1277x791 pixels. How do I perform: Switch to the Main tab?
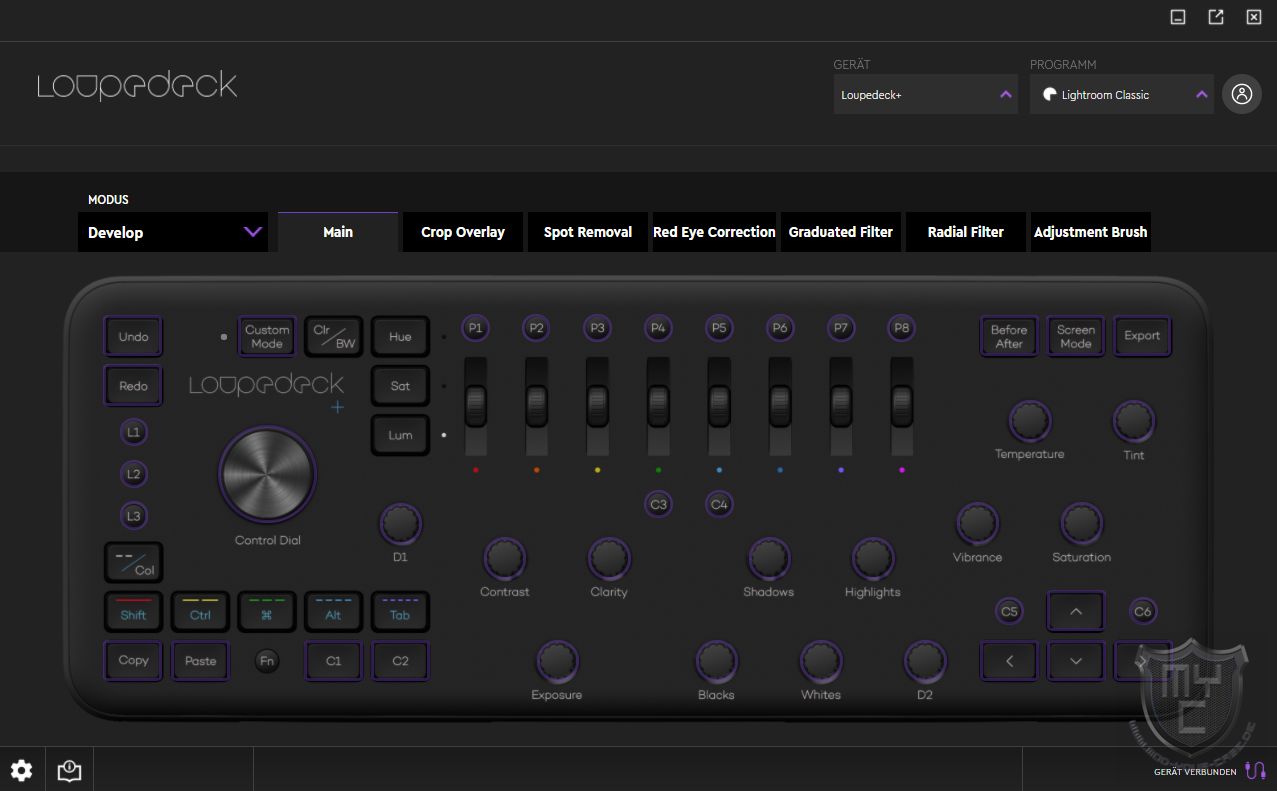(x=338, y=232)
